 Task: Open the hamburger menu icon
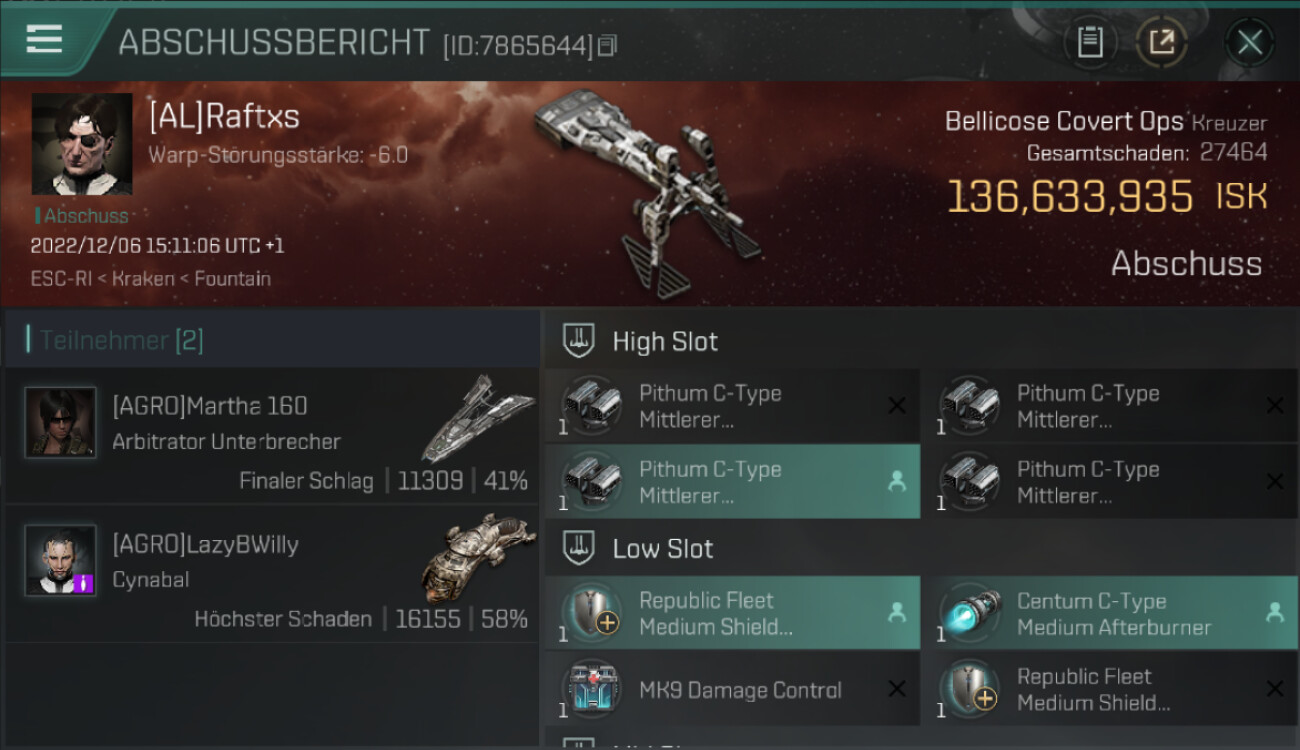click(44, 40)
